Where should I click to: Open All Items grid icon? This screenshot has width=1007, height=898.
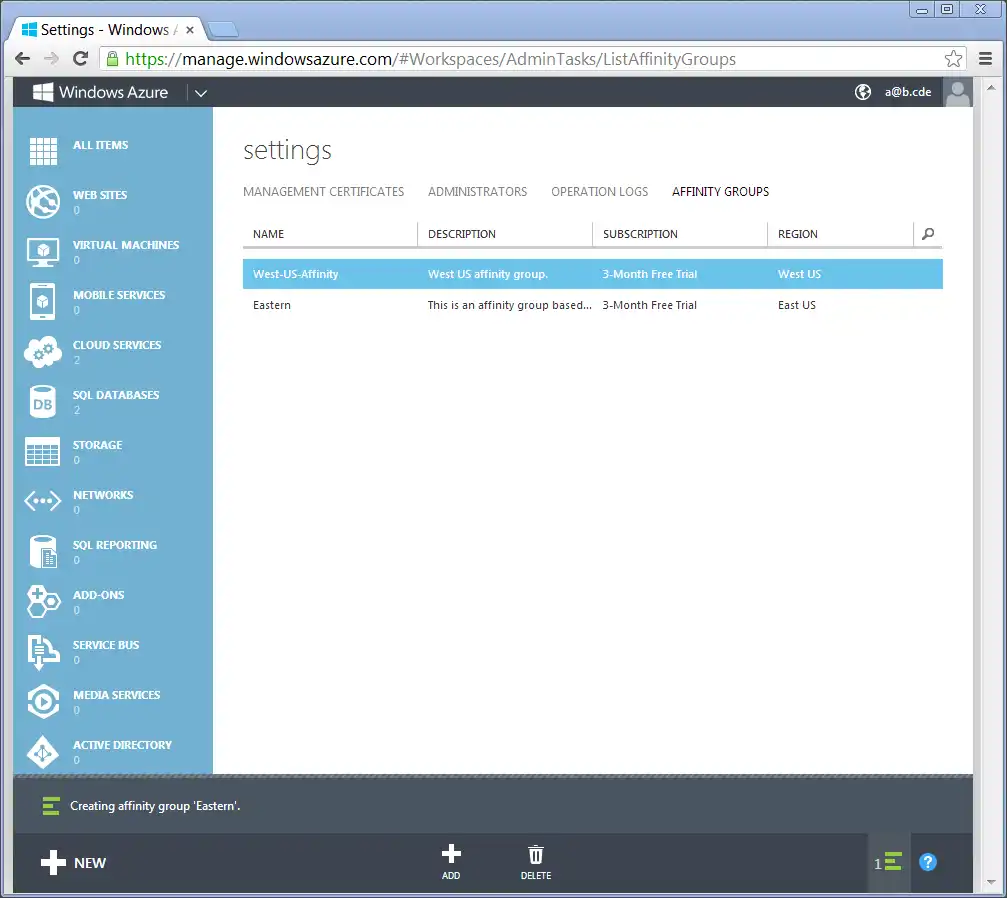click(x=43, y=152)
